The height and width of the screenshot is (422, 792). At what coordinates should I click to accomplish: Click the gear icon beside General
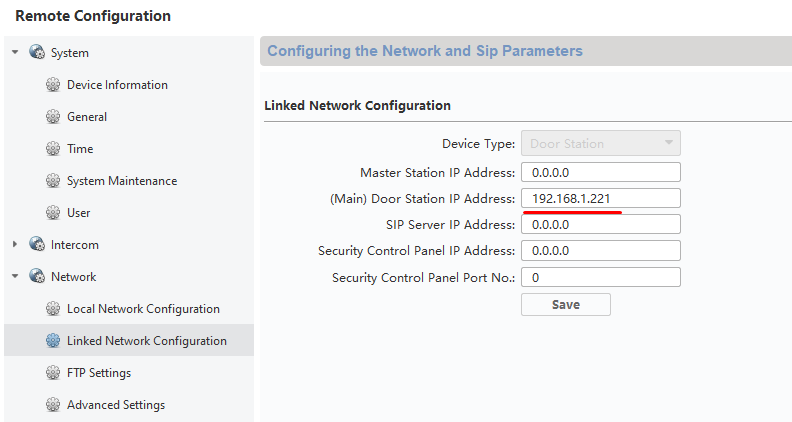click(x=53, y=117)
